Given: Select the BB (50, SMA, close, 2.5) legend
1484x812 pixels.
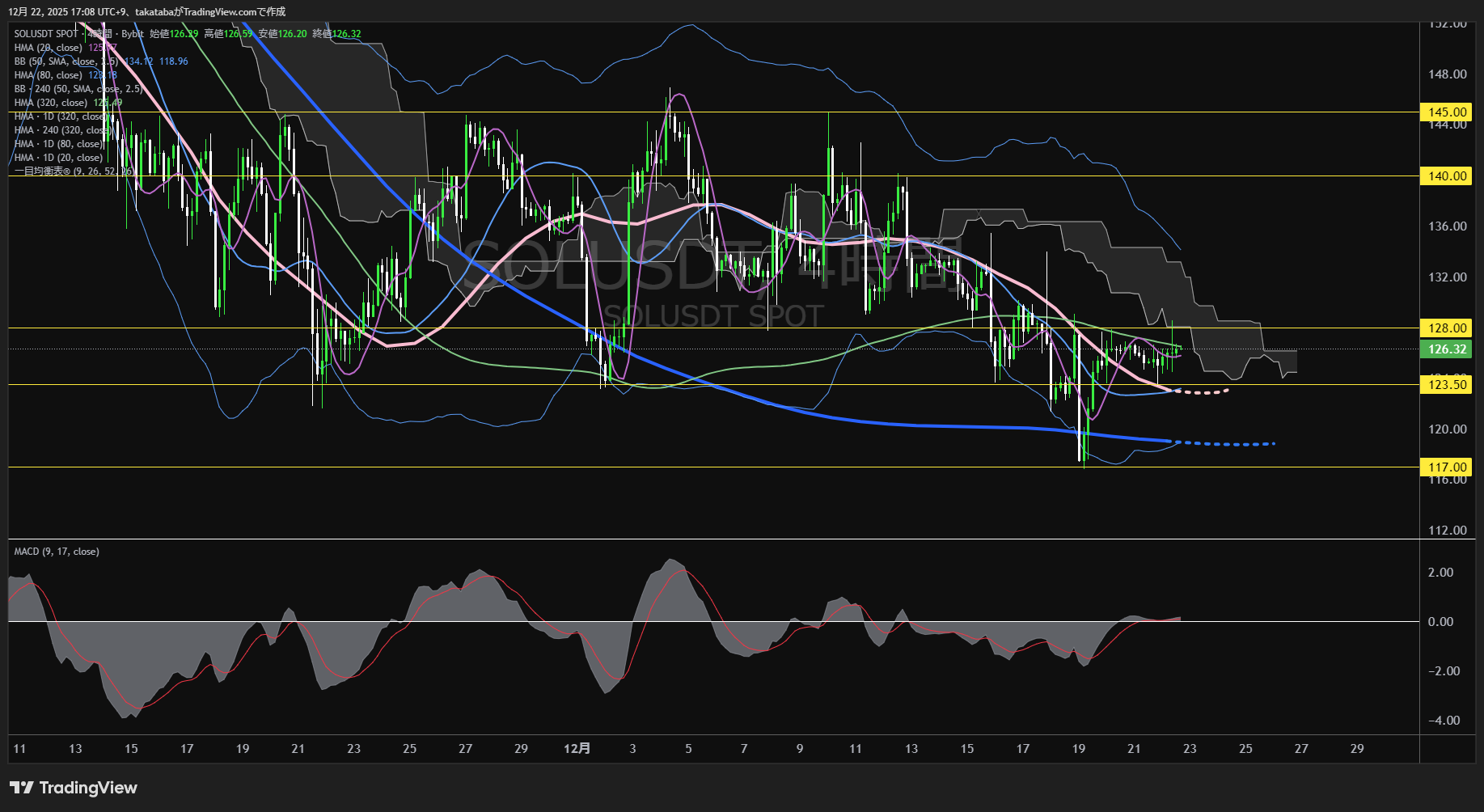Looking at the screenshot, I should pyautogui.click(x=65, y=61).
